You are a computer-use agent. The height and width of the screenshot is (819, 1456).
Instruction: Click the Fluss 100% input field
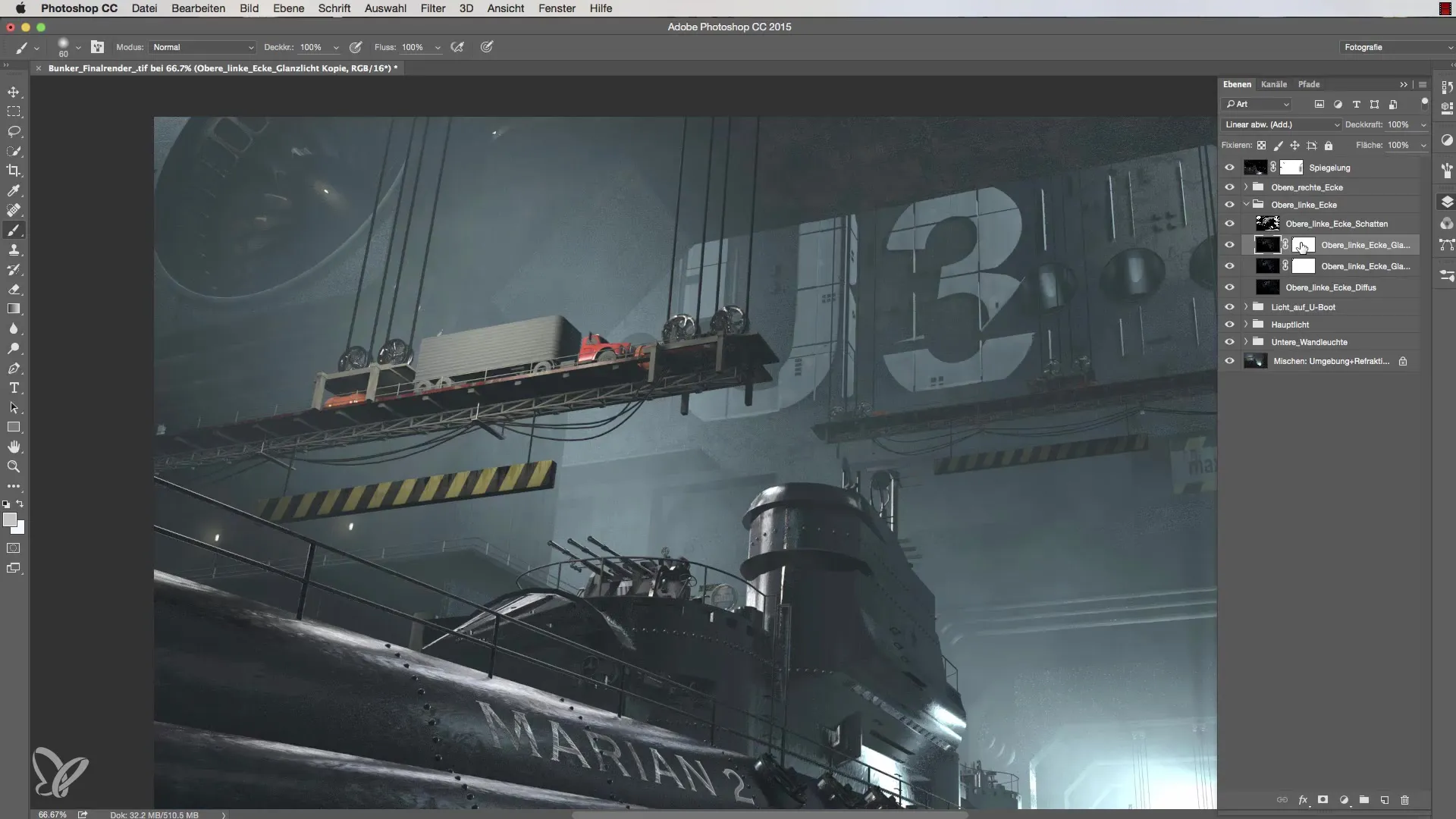click(x=414, y=47)
